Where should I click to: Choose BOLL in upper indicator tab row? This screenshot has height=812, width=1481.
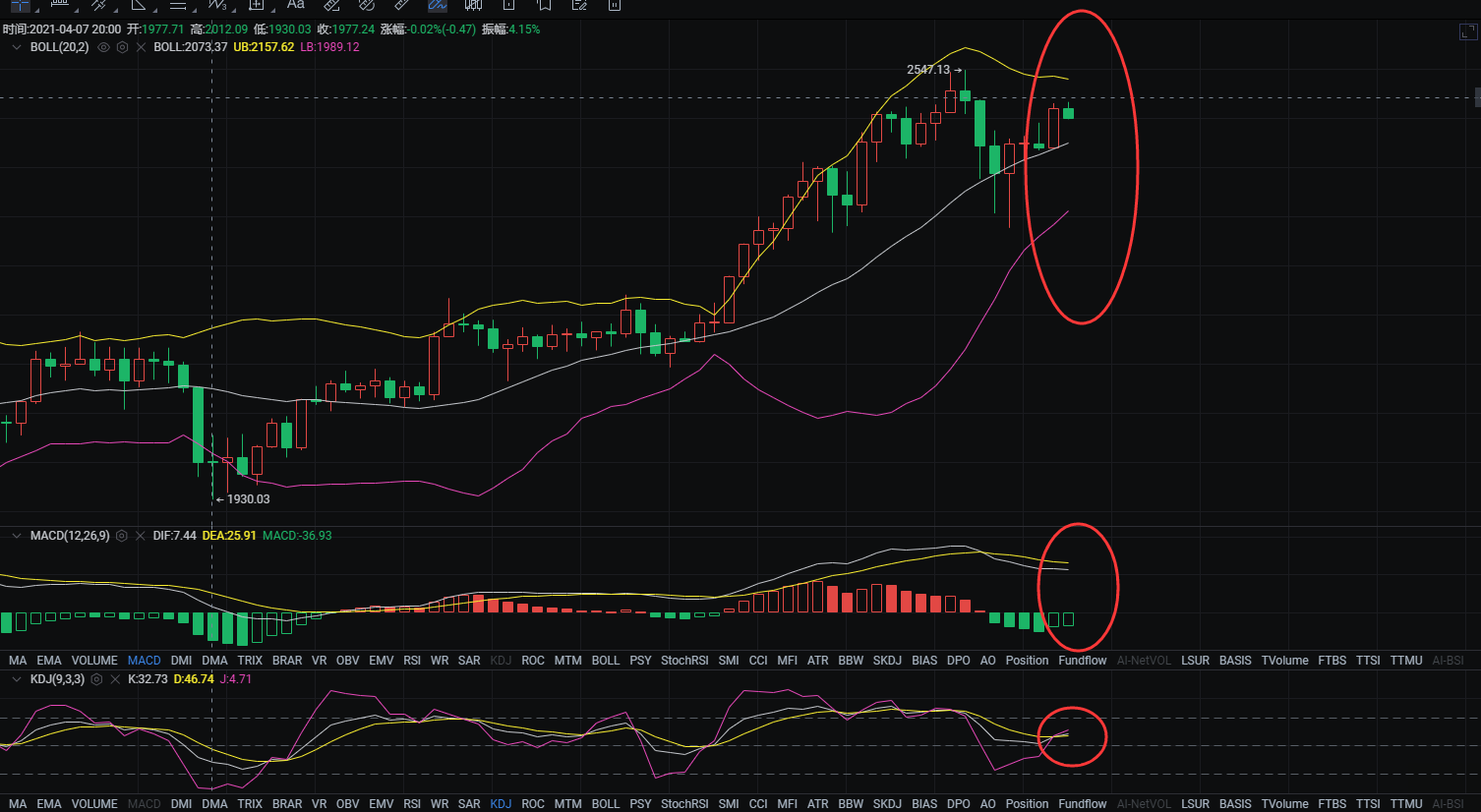click(606, 661)
